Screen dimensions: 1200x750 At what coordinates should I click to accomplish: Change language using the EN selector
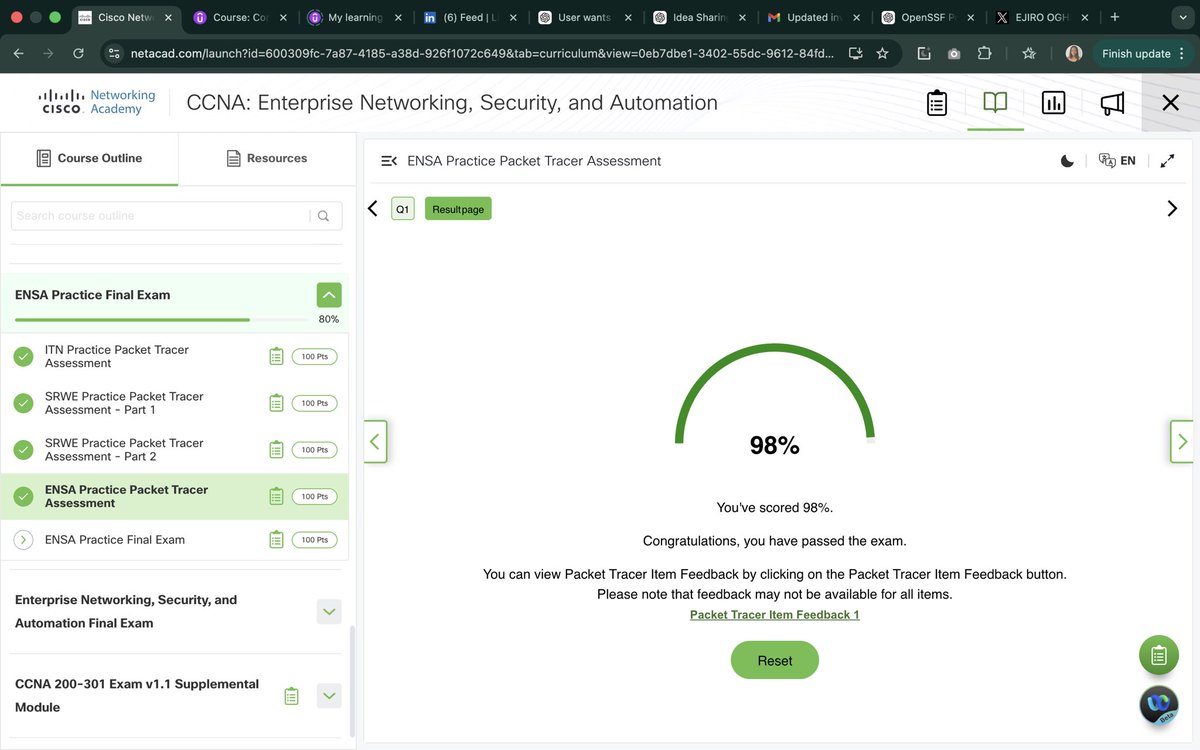point(1117,161)
